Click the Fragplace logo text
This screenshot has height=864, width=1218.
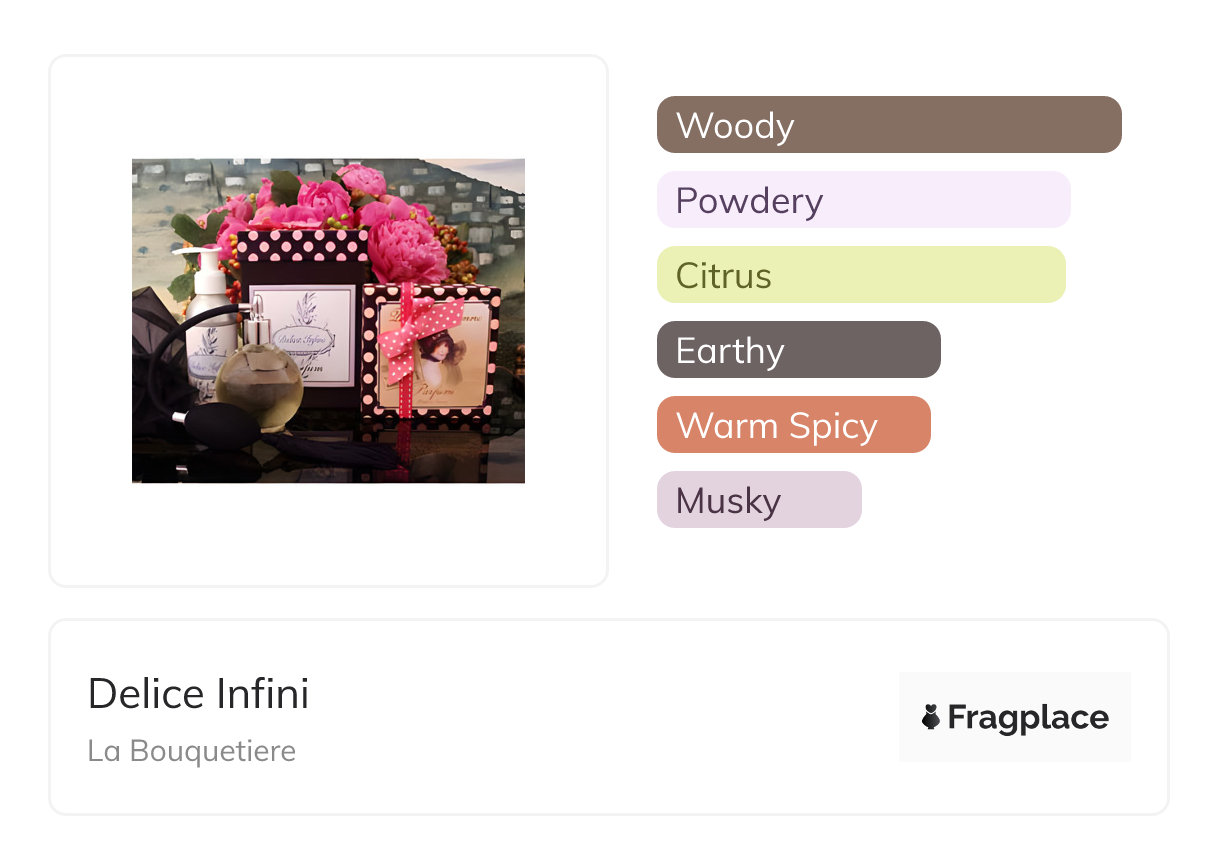pyautogui.click(x=1027, y=717)
